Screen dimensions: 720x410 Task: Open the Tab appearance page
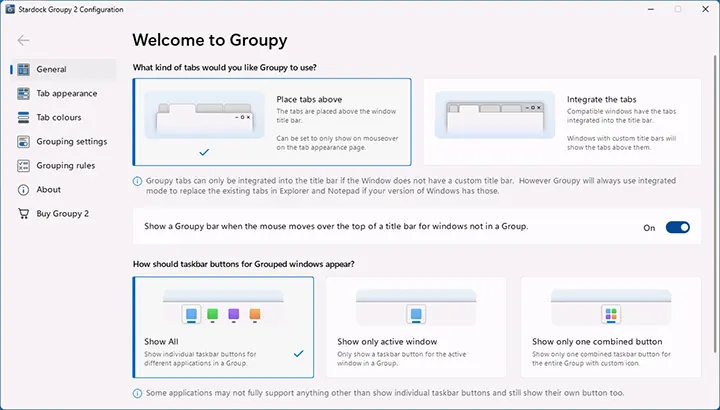coord(63,93)
